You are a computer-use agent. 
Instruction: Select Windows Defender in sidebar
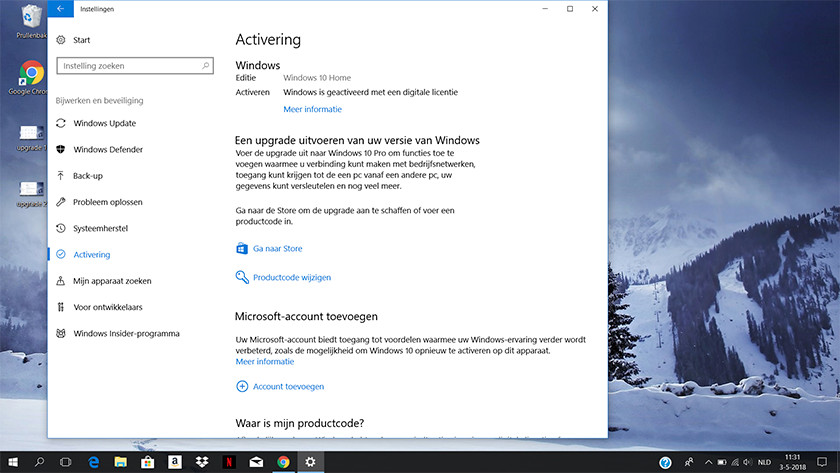tap(107, 150)
